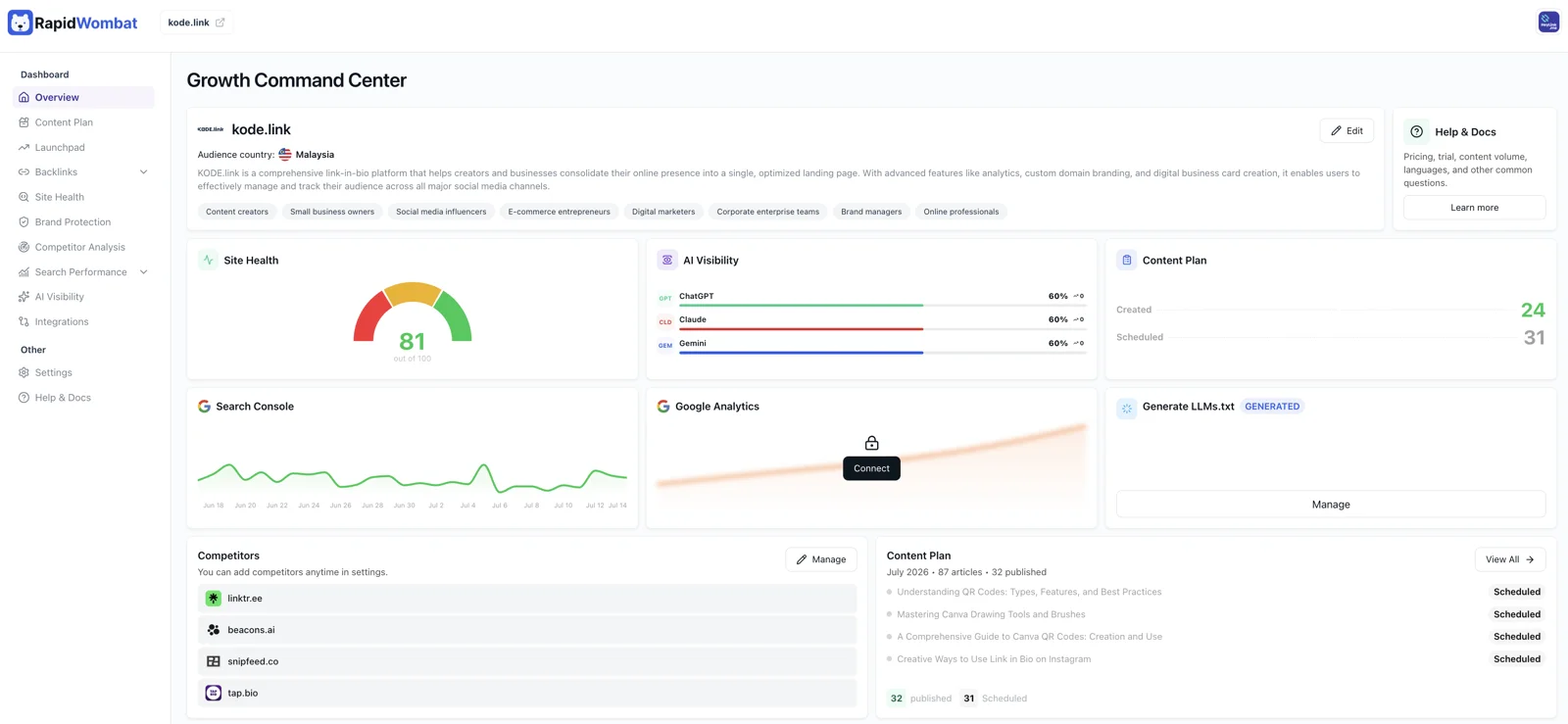
Task: Click the Content creators audience tag
Action: (237, 212)
